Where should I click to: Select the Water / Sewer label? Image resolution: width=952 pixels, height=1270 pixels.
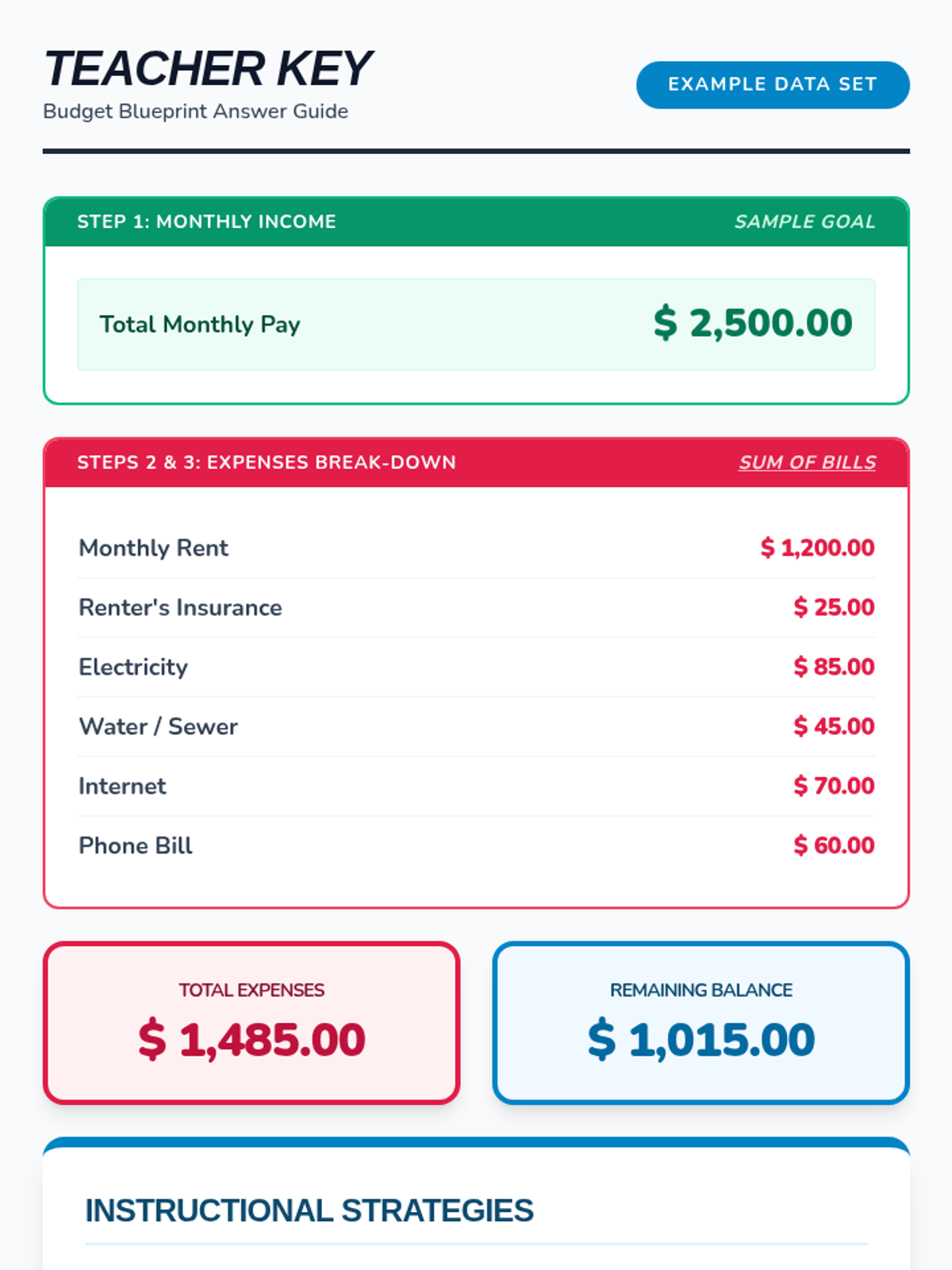click(158, 726)
